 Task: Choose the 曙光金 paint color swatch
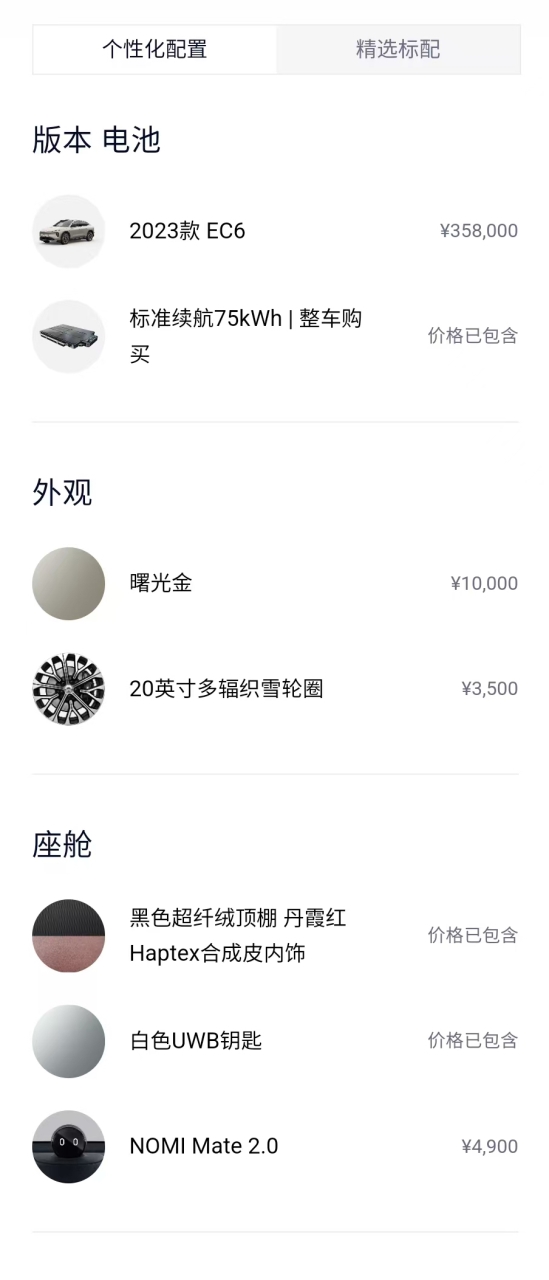click(x=68, y=583)
